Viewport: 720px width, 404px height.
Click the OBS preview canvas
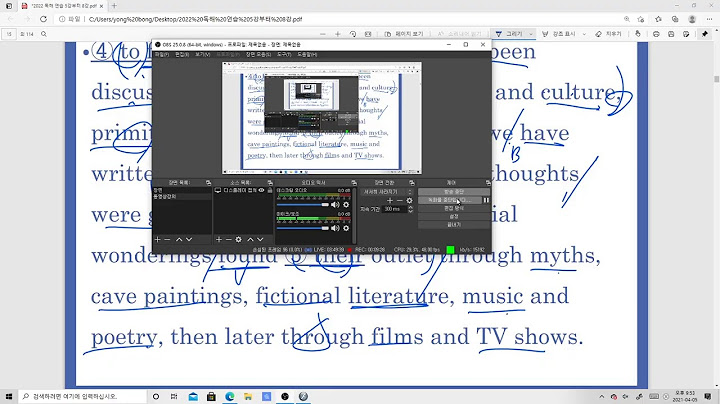322,118
